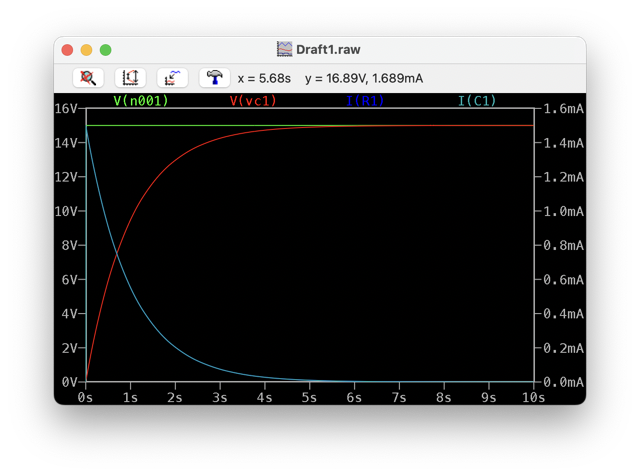Screen dimensions: 640x476
Task: Click the 10s time axis label
Action: point(533,397)
